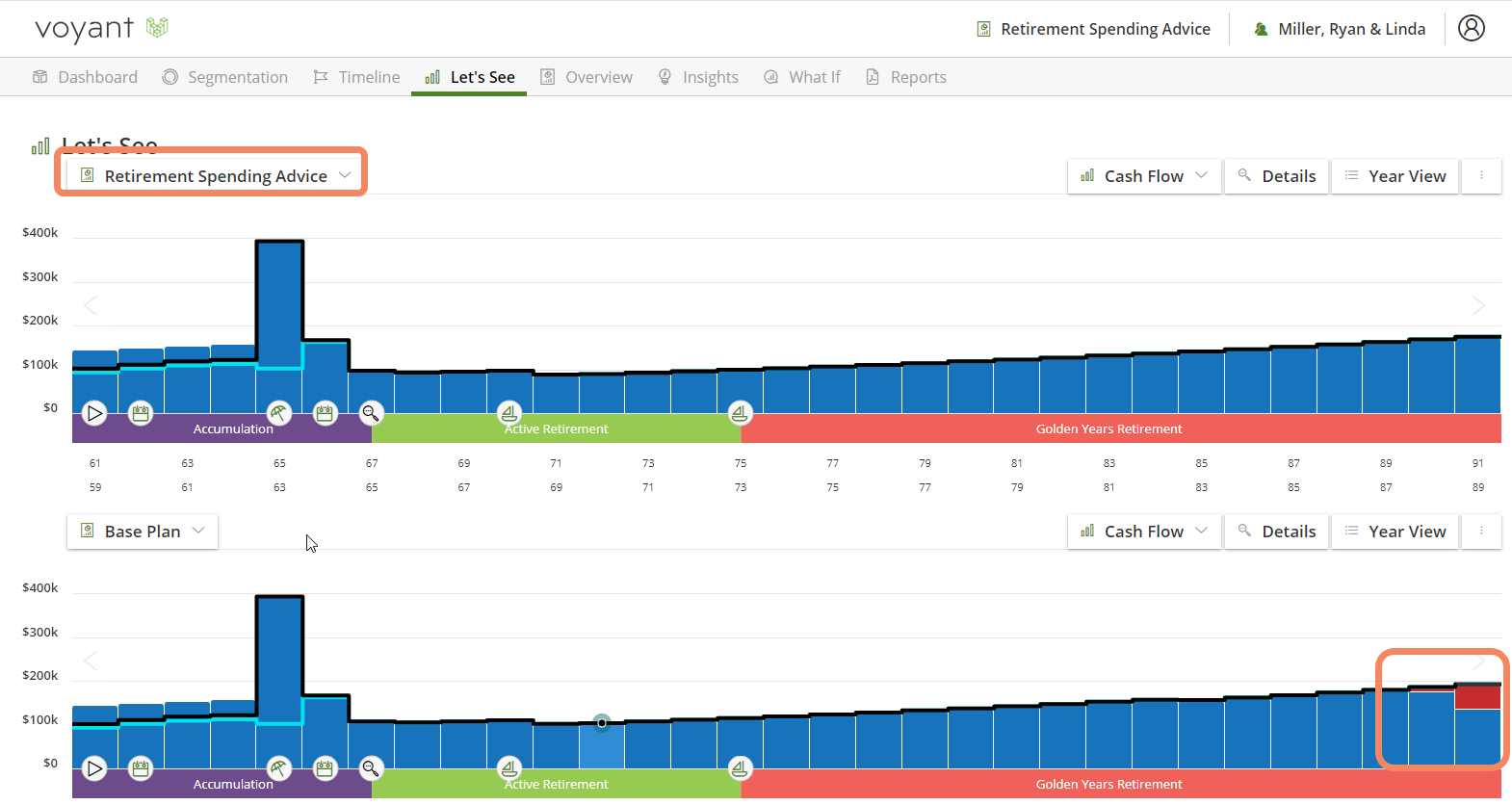
Task: Open the What If tab
Action: click(x=802, y=77)
